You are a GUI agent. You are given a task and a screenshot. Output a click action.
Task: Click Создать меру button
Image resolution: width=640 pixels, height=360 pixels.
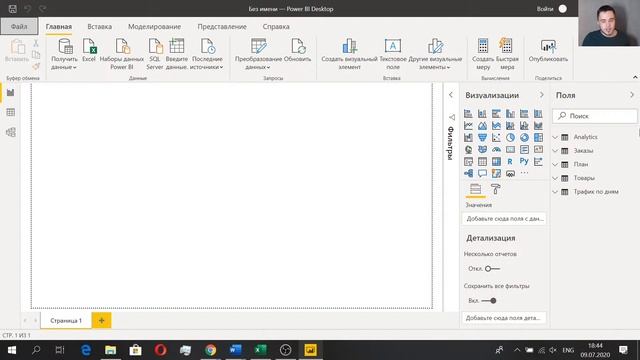tap(483, 55)
